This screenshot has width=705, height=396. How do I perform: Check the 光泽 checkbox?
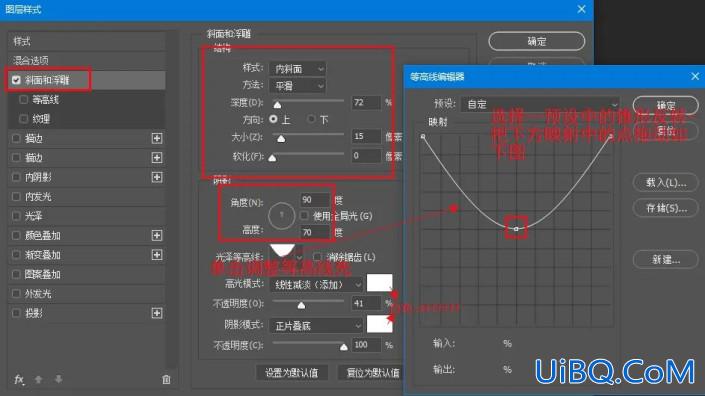[x=16, y=216]
